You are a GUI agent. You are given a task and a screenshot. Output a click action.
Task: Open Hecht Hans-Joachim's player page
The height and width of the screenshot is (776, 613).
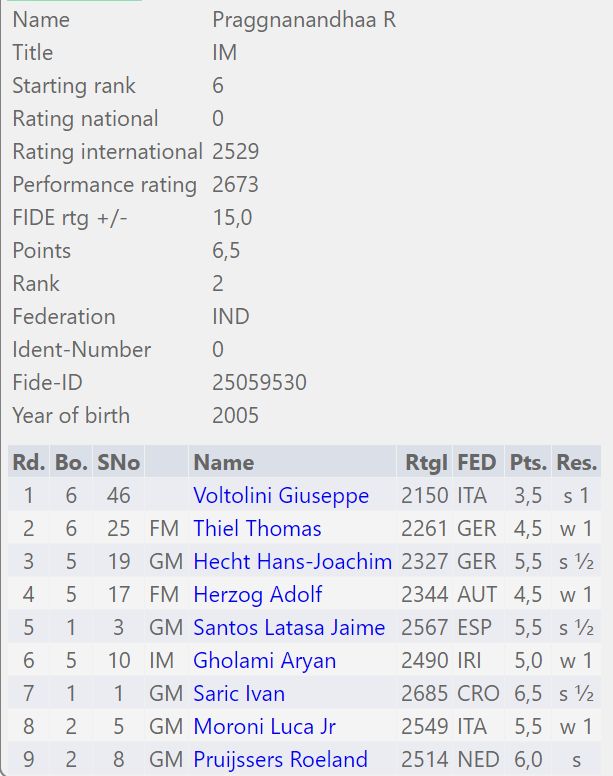pos(292,562)
